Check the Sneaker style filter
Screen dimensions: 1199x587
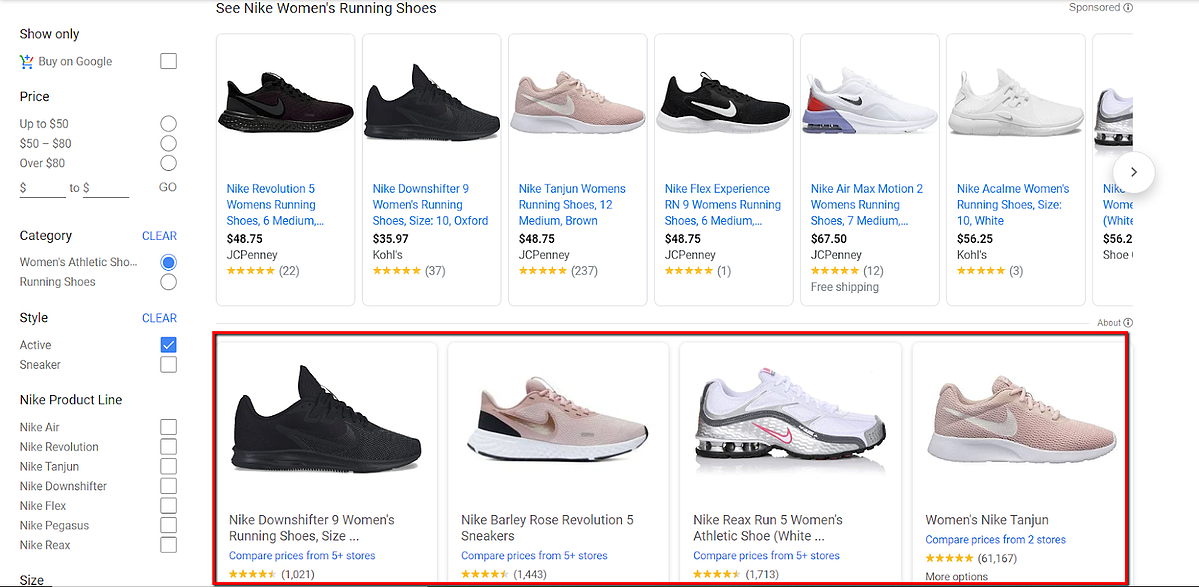(168, 364)
